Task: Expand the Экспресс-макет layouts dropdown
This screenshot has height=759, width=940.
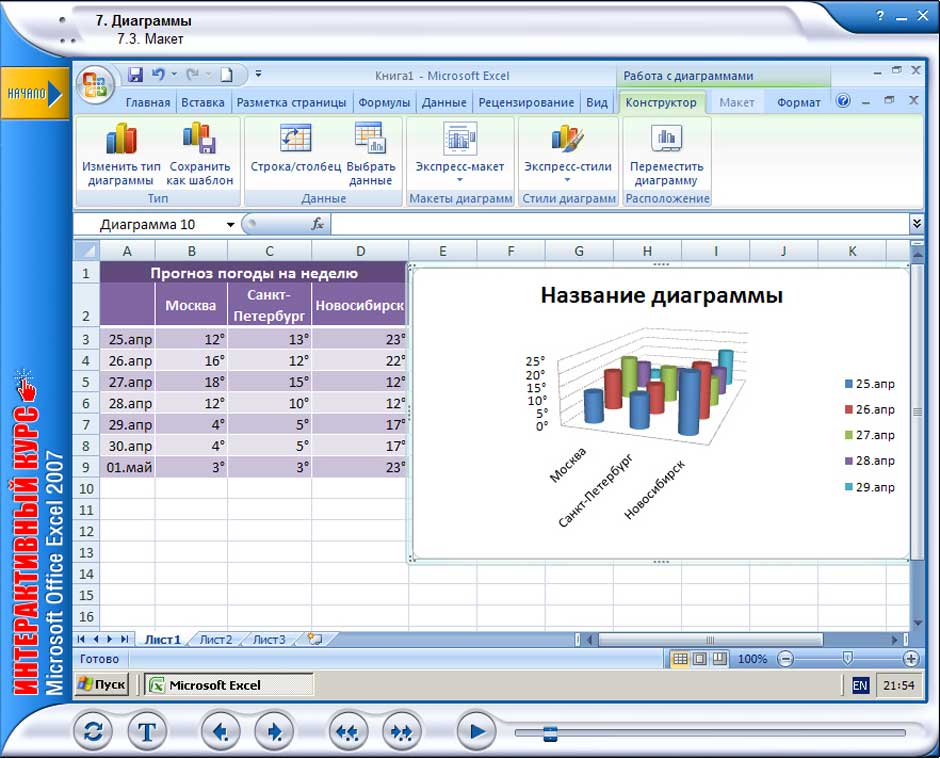Action: click(460, 180)
